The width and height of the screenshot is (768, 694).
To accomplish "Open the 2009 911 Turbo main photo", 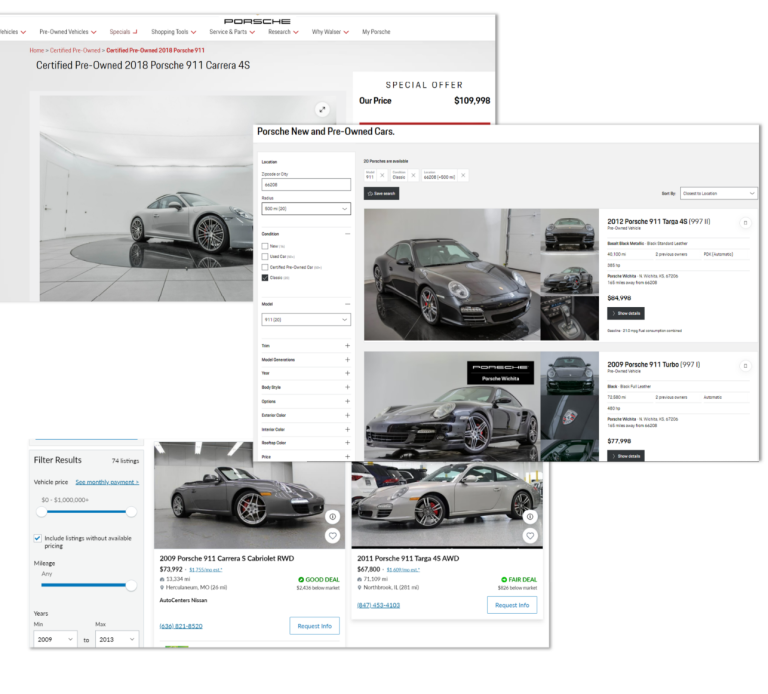I will tap(452, 406).
